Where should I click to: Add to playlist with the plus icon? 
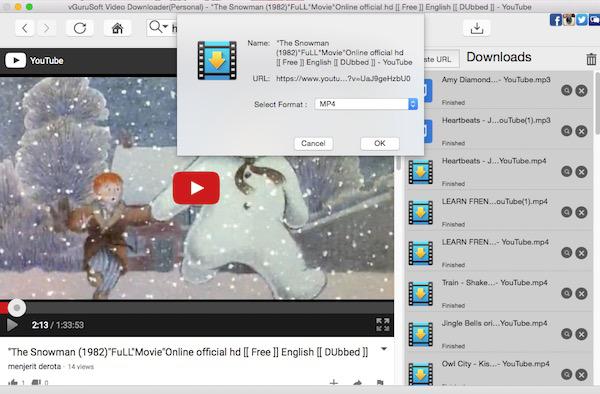(334, 382)
